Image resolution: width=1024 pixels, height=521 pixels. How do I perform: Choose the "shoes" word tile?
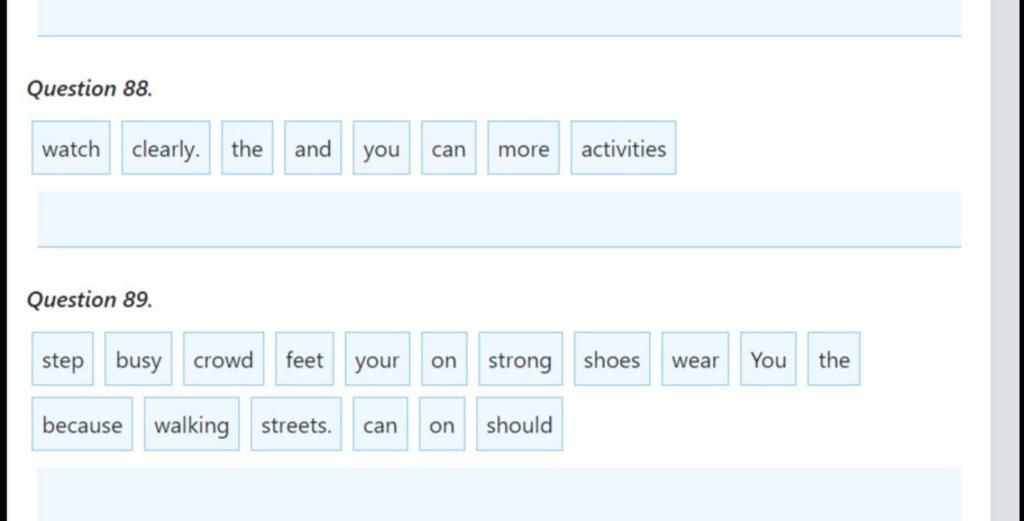[611, 360]
